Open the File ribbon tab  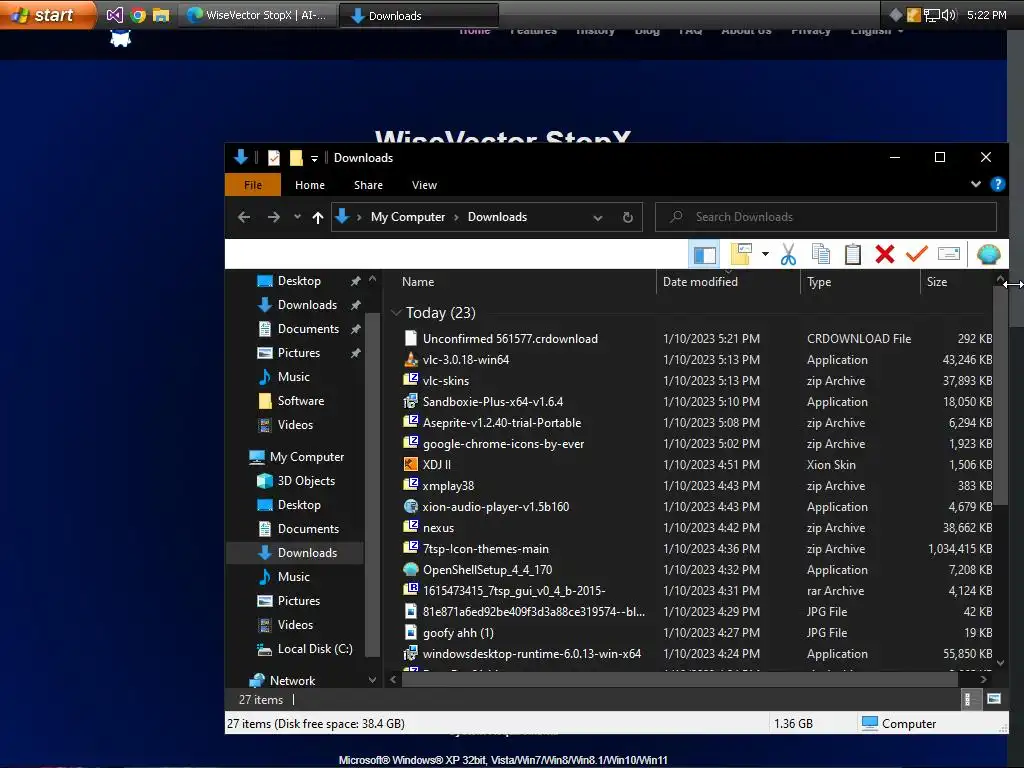coord(253,185)
